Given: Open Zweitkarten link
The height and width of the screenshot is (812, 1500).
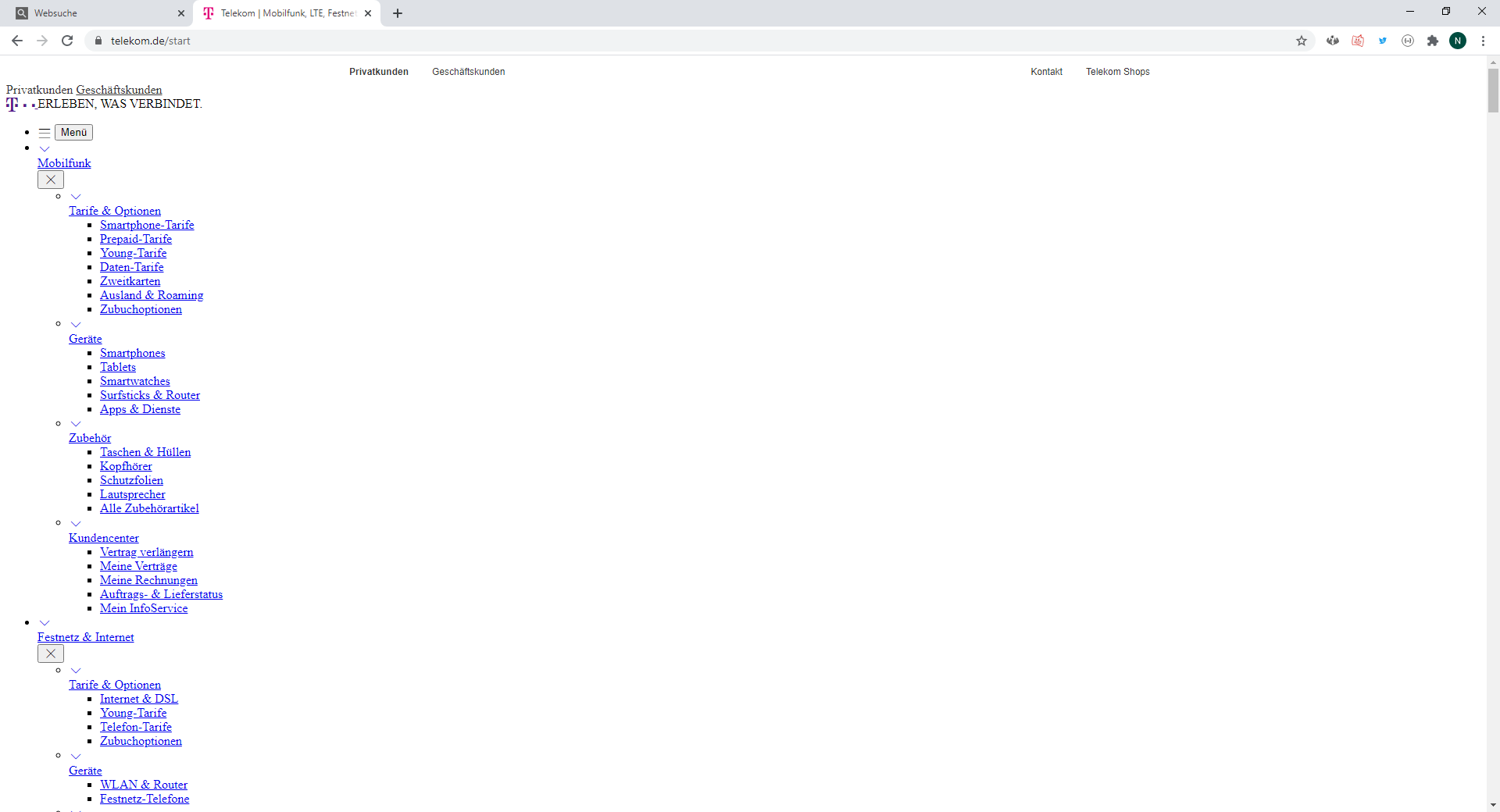Looking at the screenshot, I should click(x=130, y=281).
